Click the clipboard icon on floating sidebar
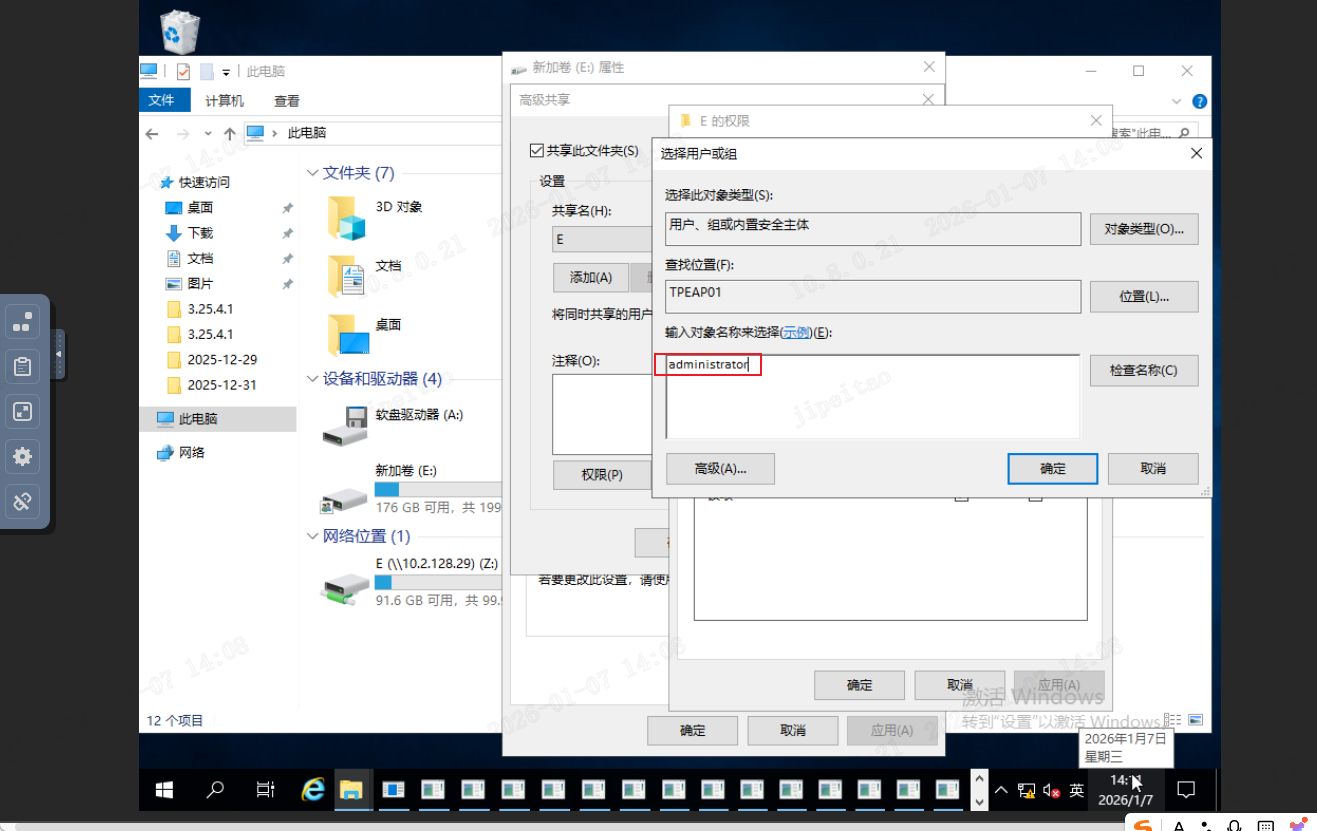Screen dimensions: 1317x831 pos(22,367)
